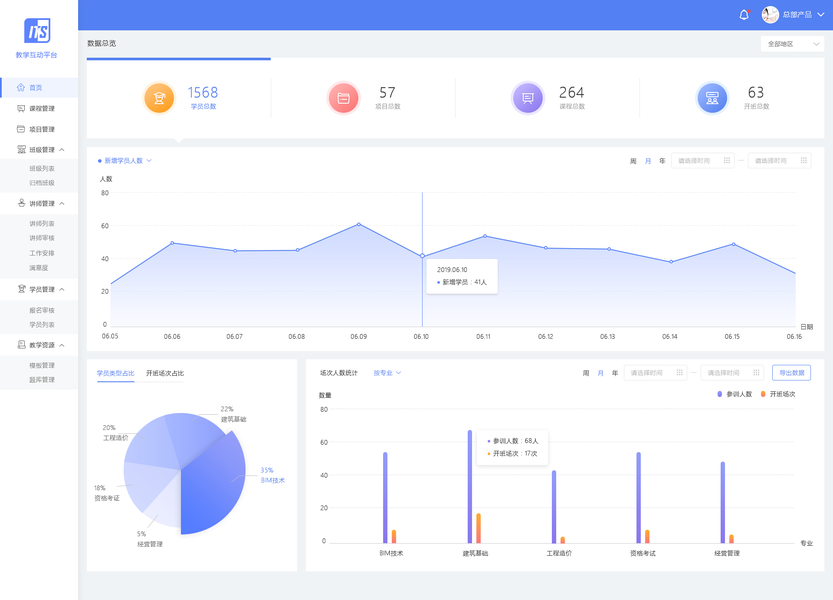This screenshot has height=600, width=833.
Task: Click the orange 学员总数 circle icon
Action: click(x=159, y=98)
